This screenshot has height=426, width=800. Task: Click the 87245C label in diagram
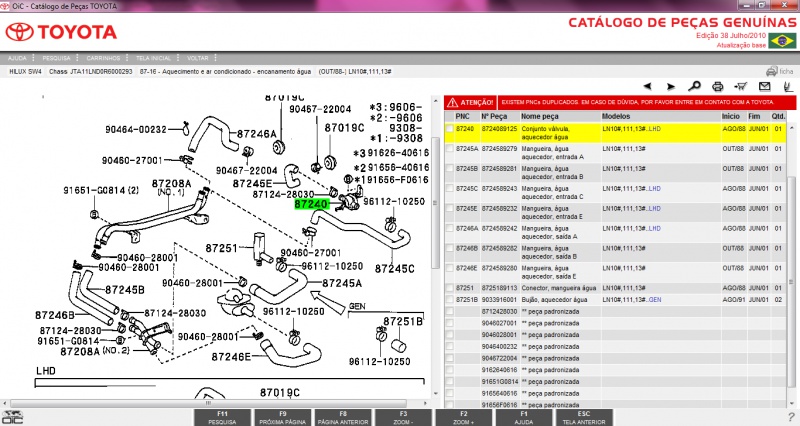[394, 268]
